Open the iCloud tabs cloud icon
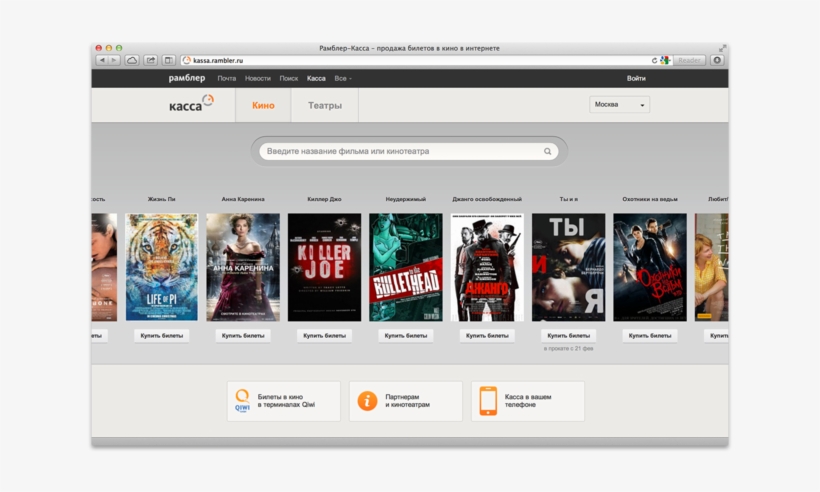Image resolution: width=820 pixels, height=492 pixels. pos(132,61)
